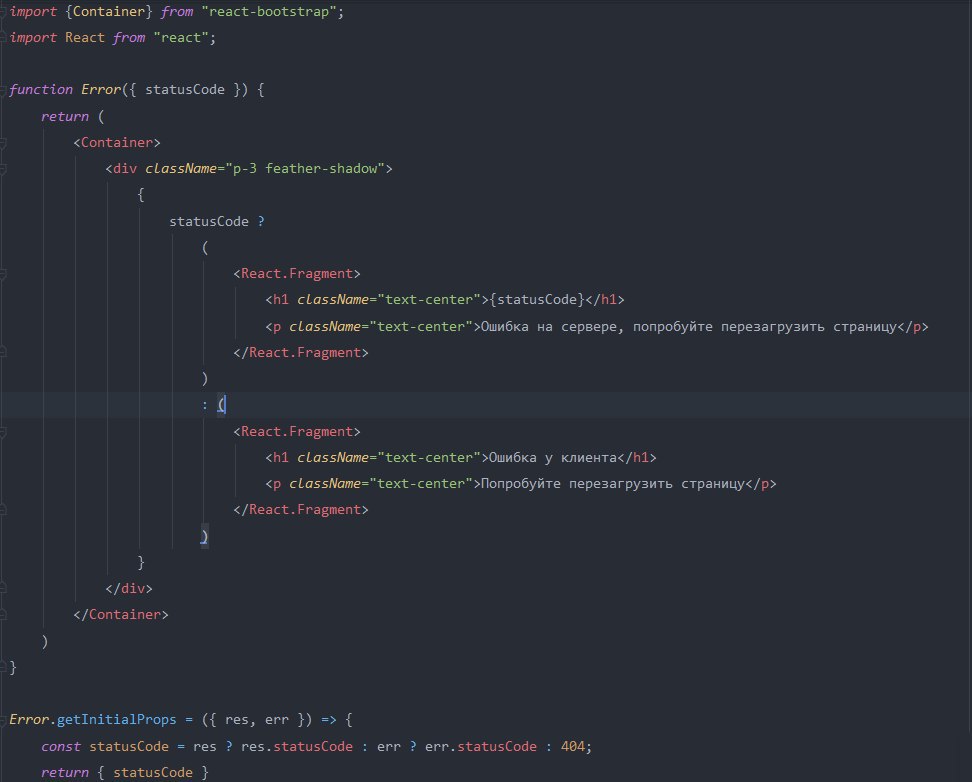Click the paragraph text "Попробуйте перезагрузить страницу"

tap(612, 484)
